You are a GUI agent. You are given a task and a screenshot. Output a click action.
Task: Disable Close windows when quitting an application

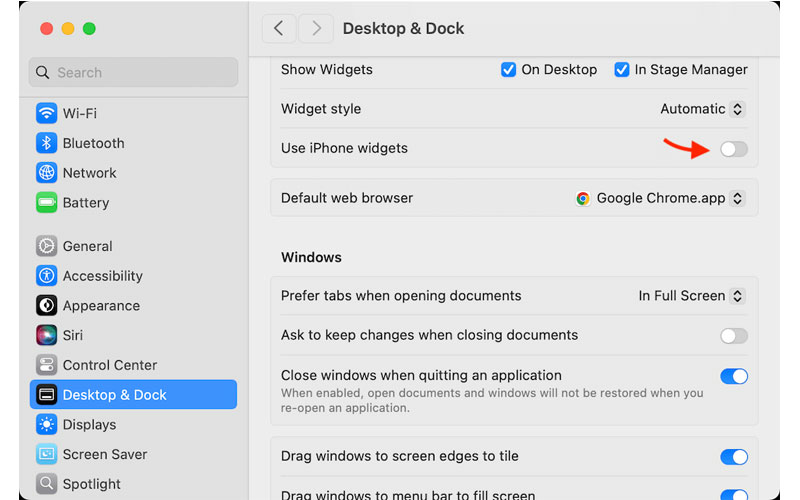[x=734, y=376]
